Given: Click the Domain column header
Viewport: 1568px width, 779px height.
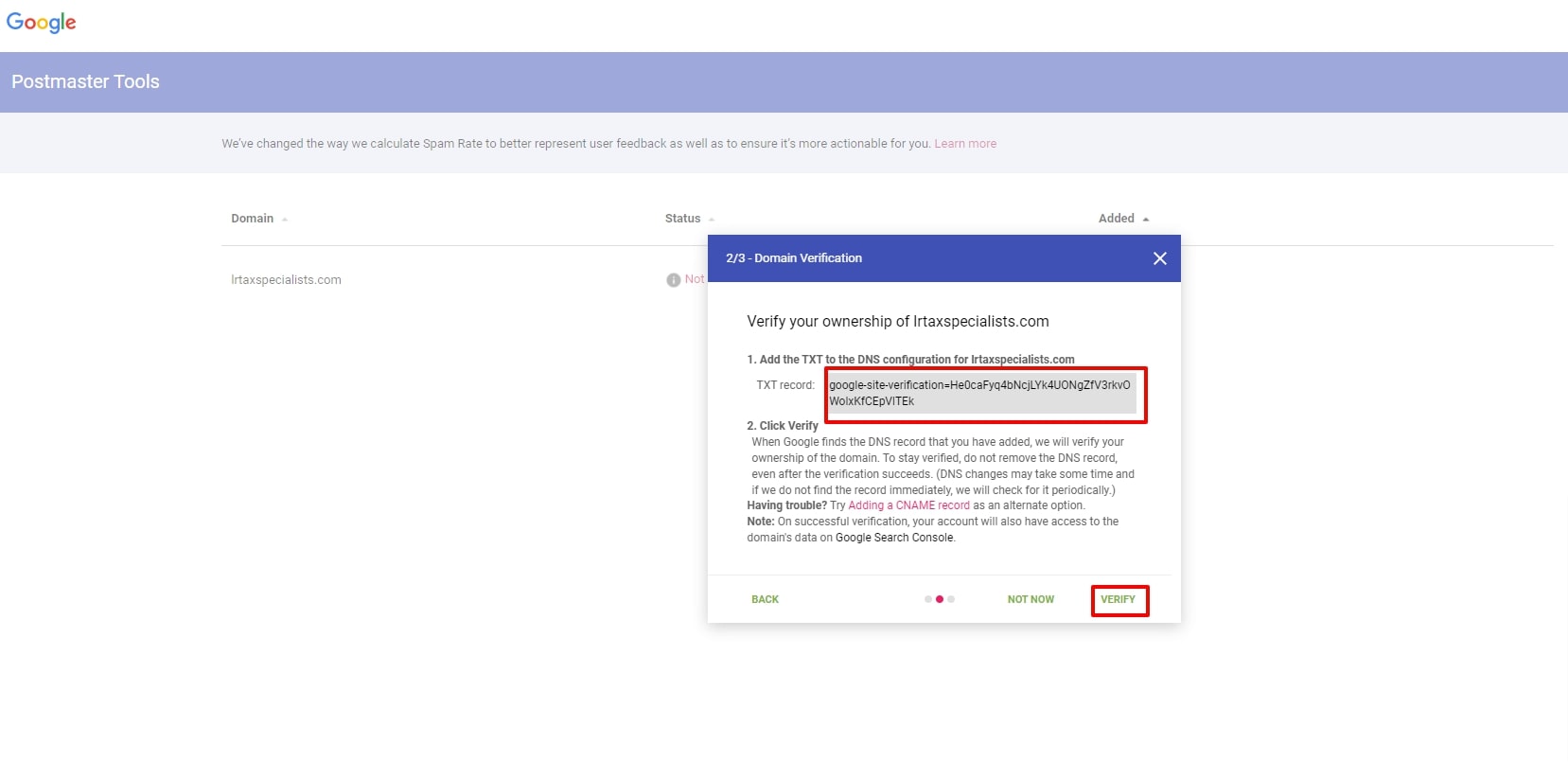Looking at the screenshot, I should [x=252, y=219].
